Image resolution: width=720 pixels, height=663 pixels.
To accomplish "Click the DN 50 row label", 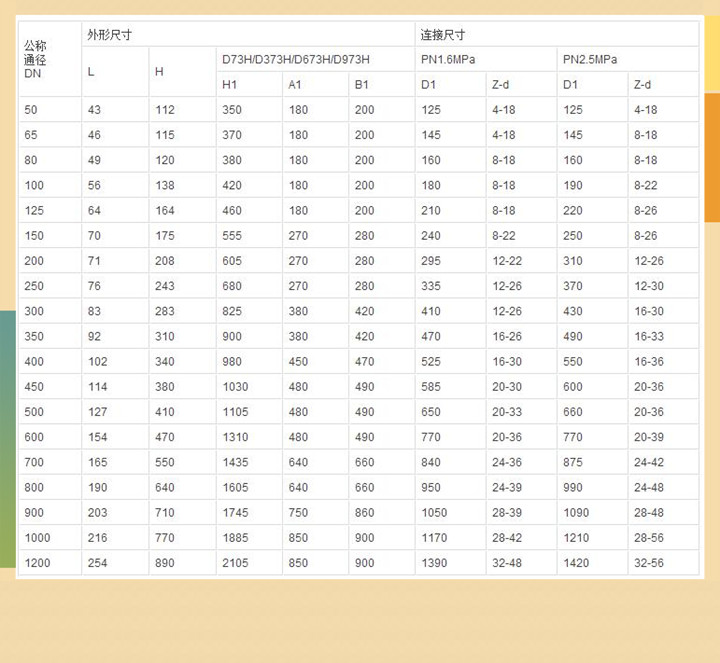I will pos(31,110).
